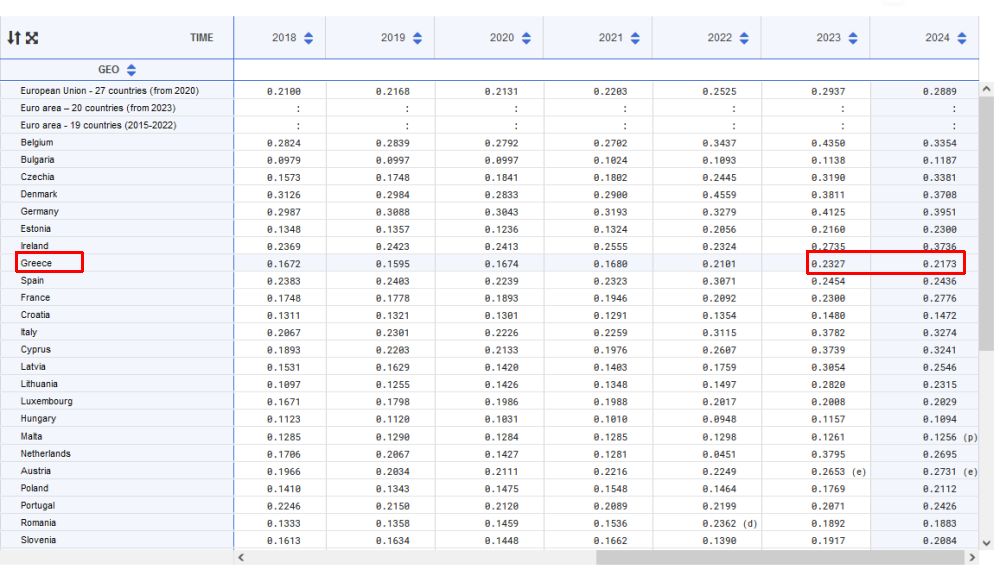Select the Cyprus row label
Viewport: 1000px width, 576px height.
pos(36,349)
